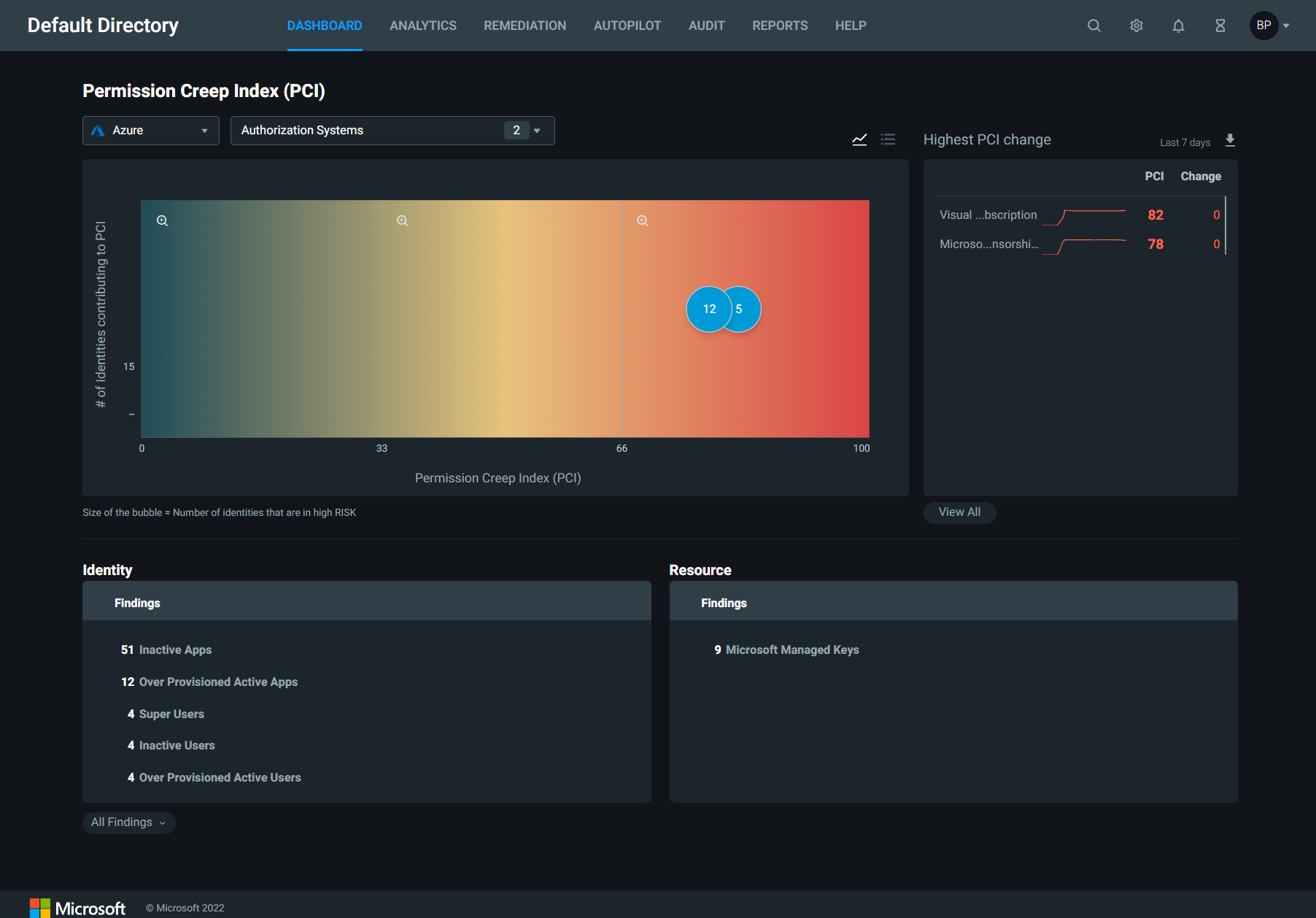Switch to line chart view

coord(859,139)
